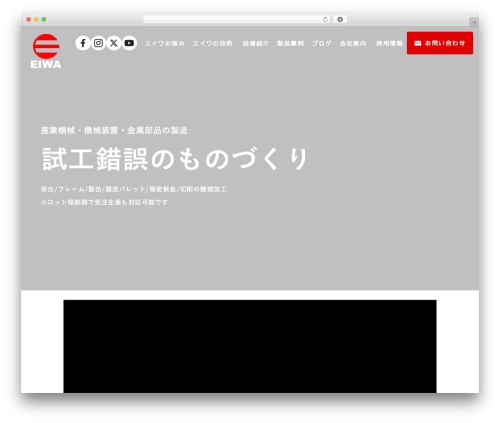
Task: Click the yellow minimize window button
Action: (36, 20)
